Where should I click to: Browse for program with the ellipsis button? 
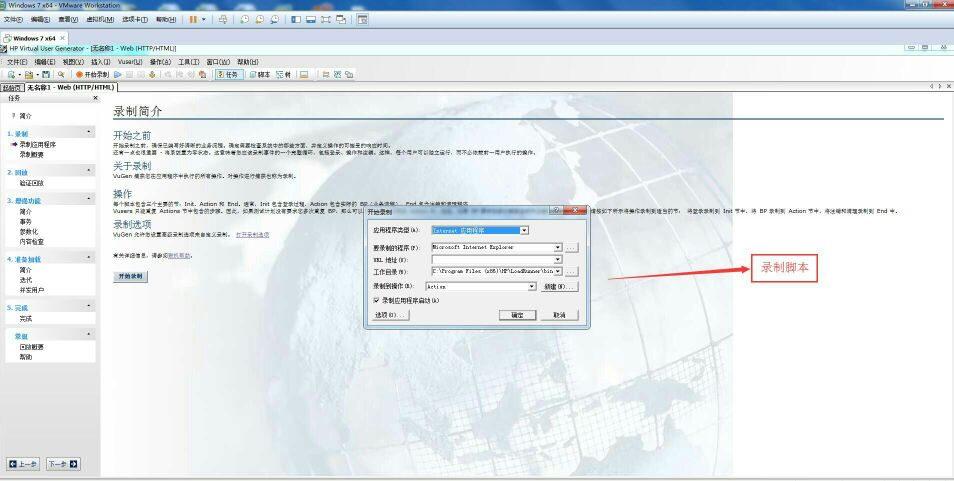(x=571, y=247)
